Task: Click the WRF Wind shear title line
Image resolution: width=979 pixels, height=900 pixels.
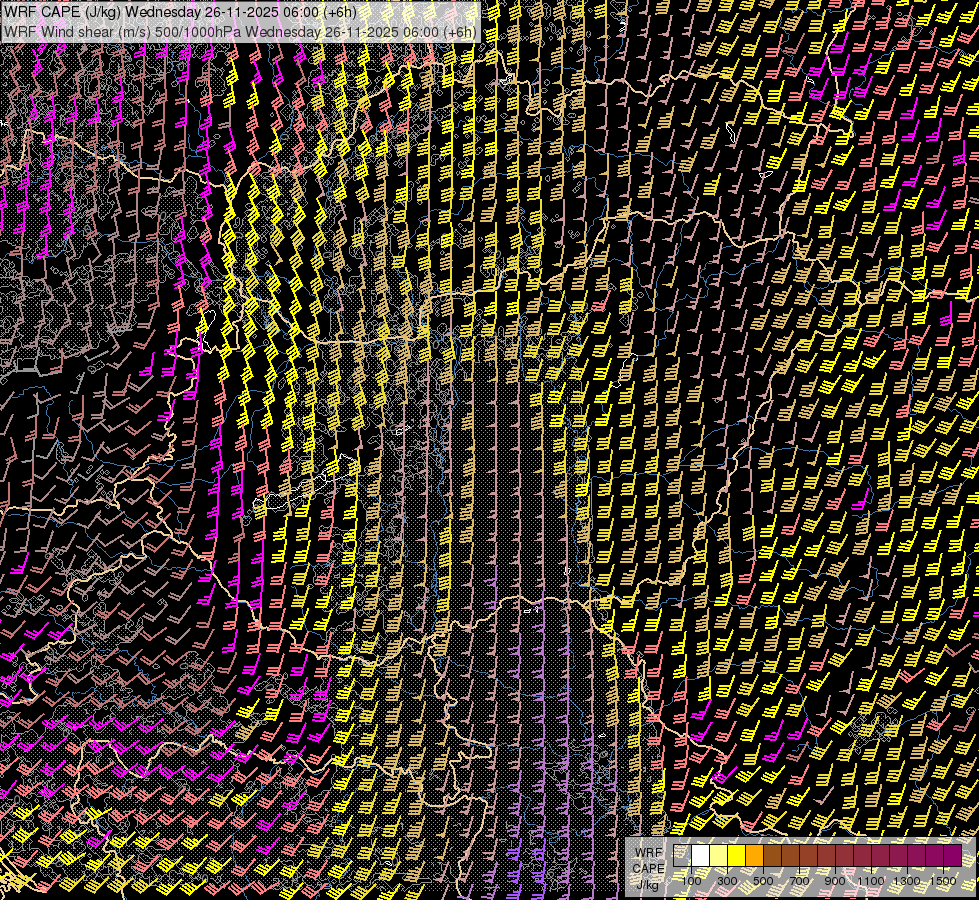Action: point(240,31)
